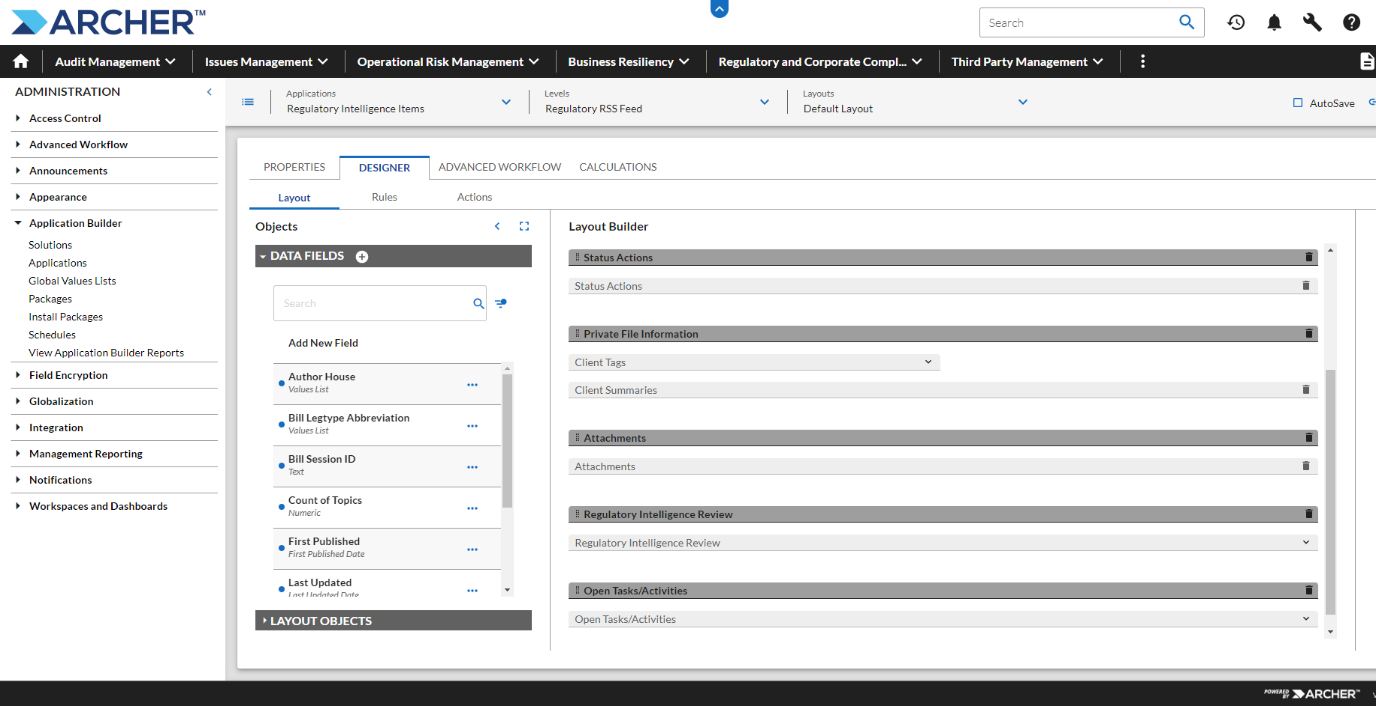
Task: Expand the Regulatory Intelligence Review field
Action: 1306,542
